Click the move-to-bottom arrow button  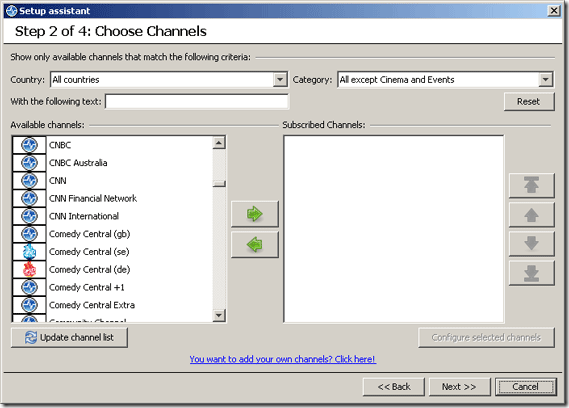pos(532,273)
